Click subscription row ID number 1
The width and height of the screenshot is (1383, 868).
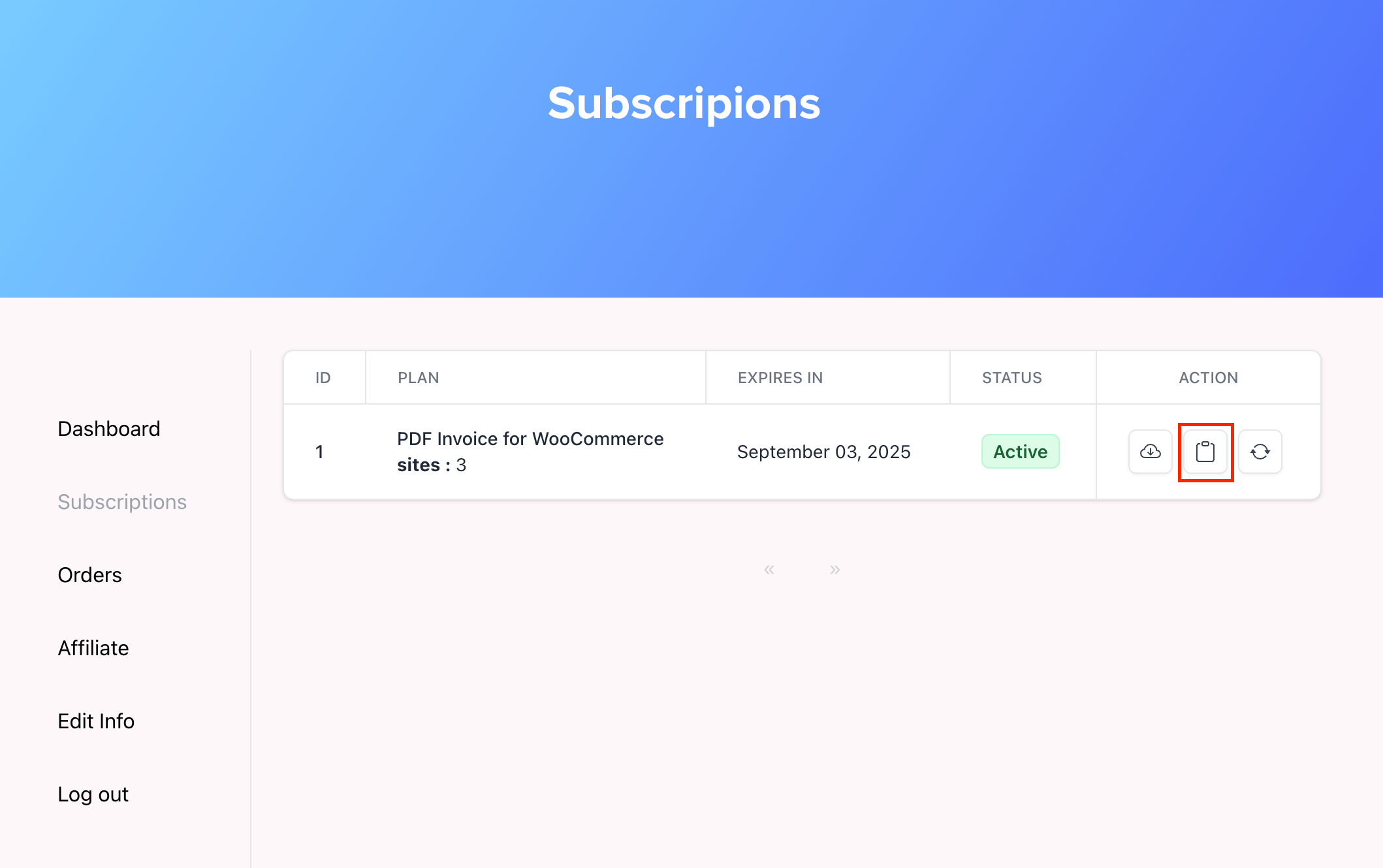point(319,451)
